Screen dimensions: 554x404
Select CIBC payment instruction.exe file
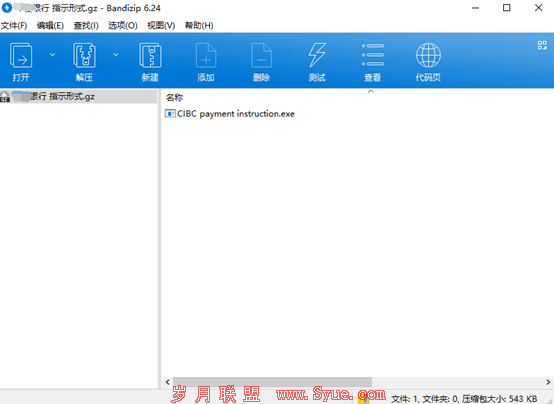tap(236, 114)
